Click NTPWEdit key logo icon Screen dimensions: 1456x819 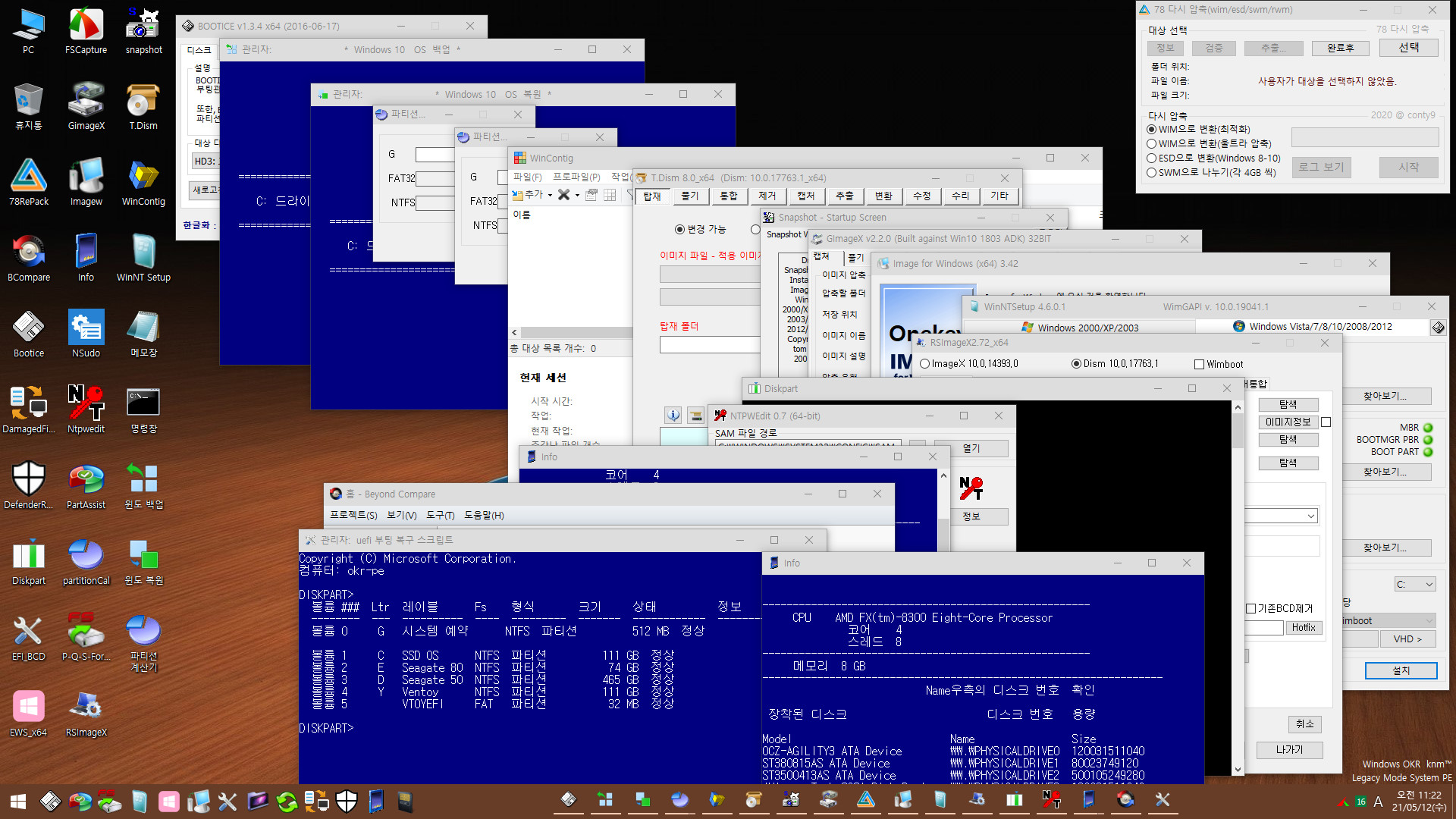(971, 488)
